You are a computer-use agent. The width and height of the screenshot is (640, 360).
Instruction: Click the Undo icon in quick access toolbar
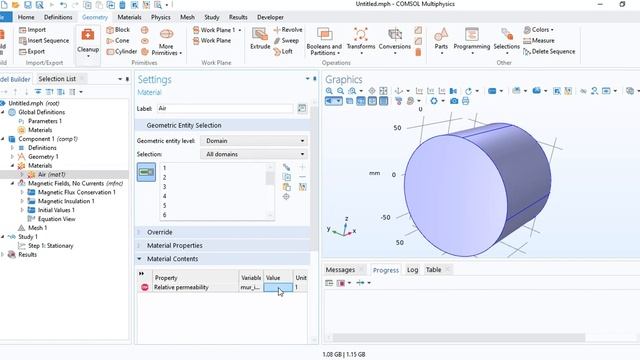[63, 5]
